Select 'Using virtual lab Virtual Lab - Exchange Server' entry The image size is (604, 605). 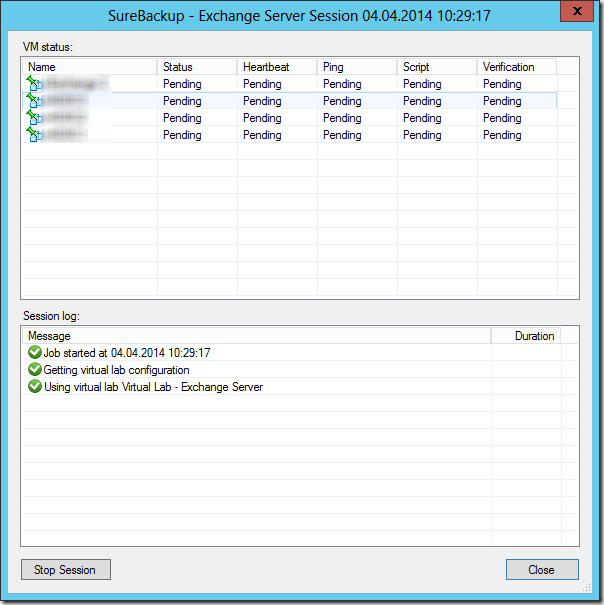pyautogui.click(x=153, y=387)
